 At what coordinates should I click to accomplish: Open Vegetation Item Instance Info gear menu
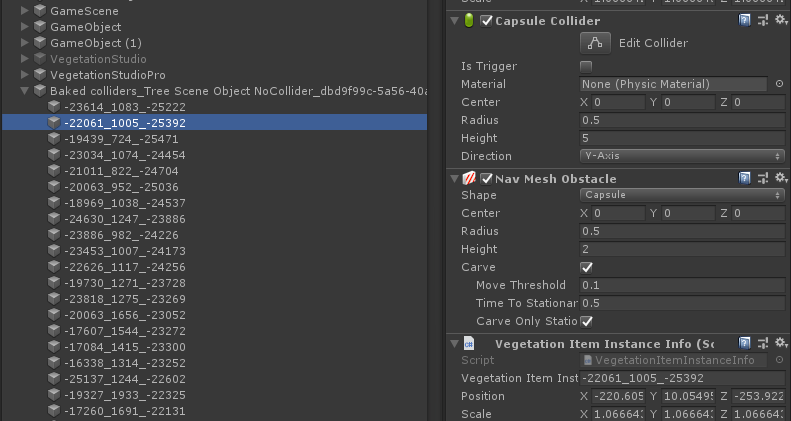779,343
